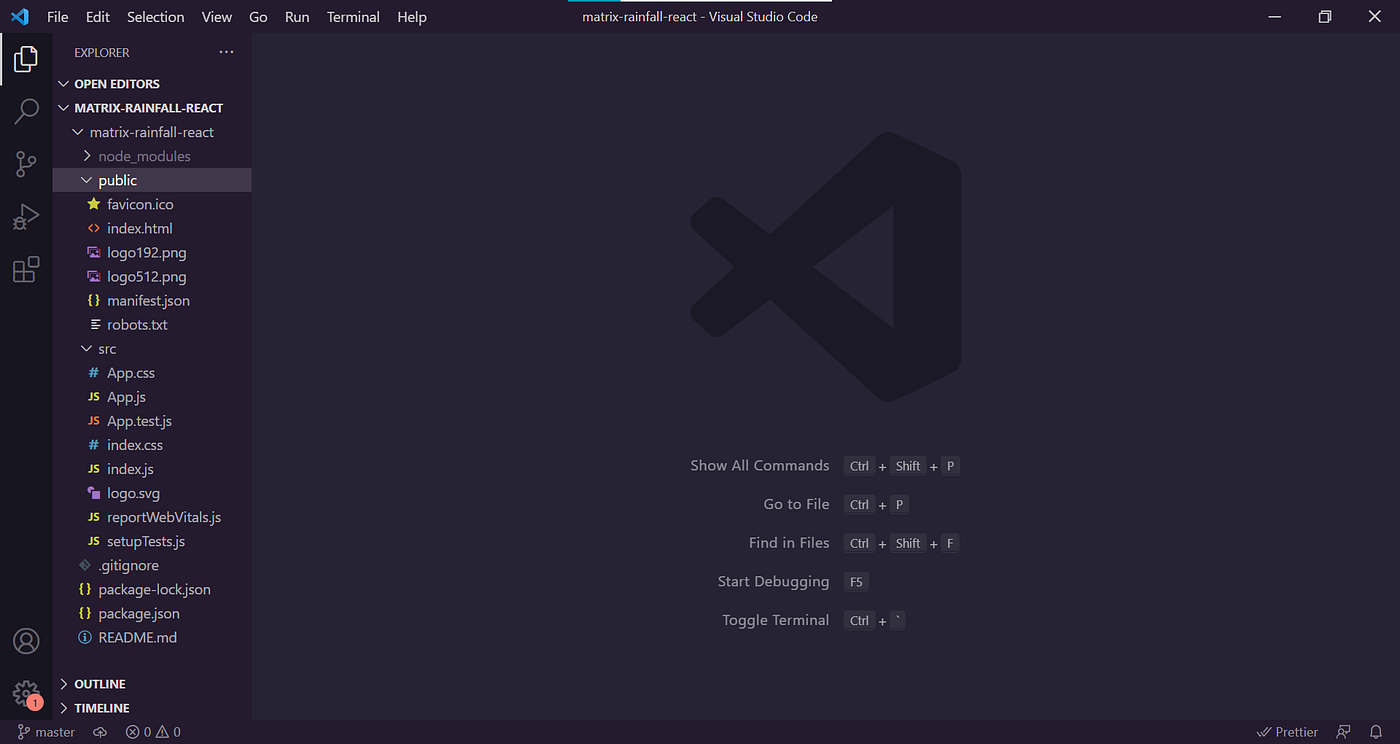The image size is (1400, 744).
Task: Click the README.md info icon
Action: tap(85, 637)
